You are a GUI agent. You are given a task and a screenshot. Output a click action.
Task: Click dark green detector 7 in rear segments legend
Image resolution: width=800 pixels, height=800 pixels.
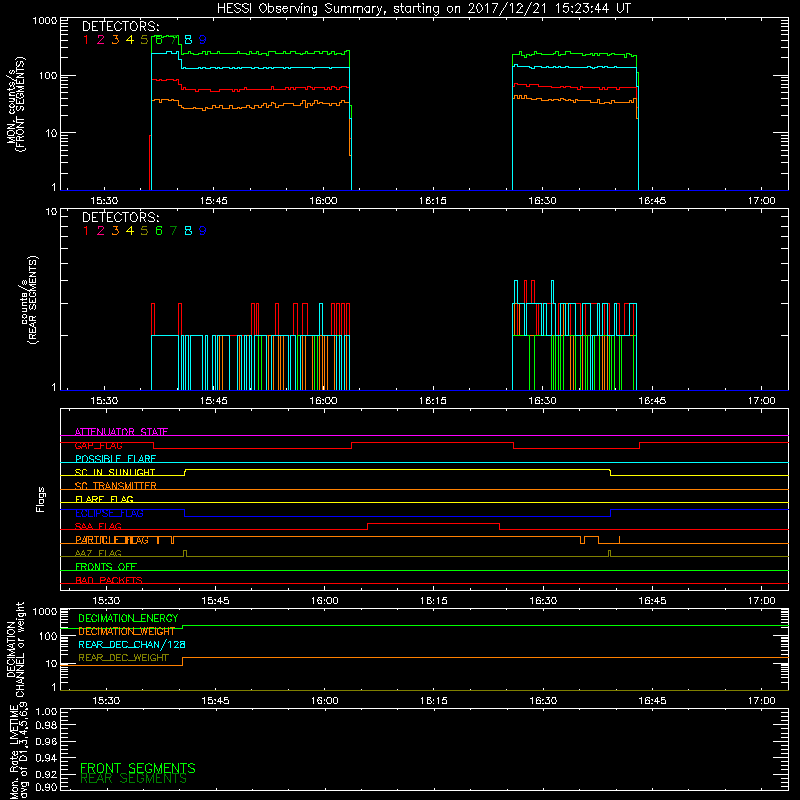pos(173,231)
